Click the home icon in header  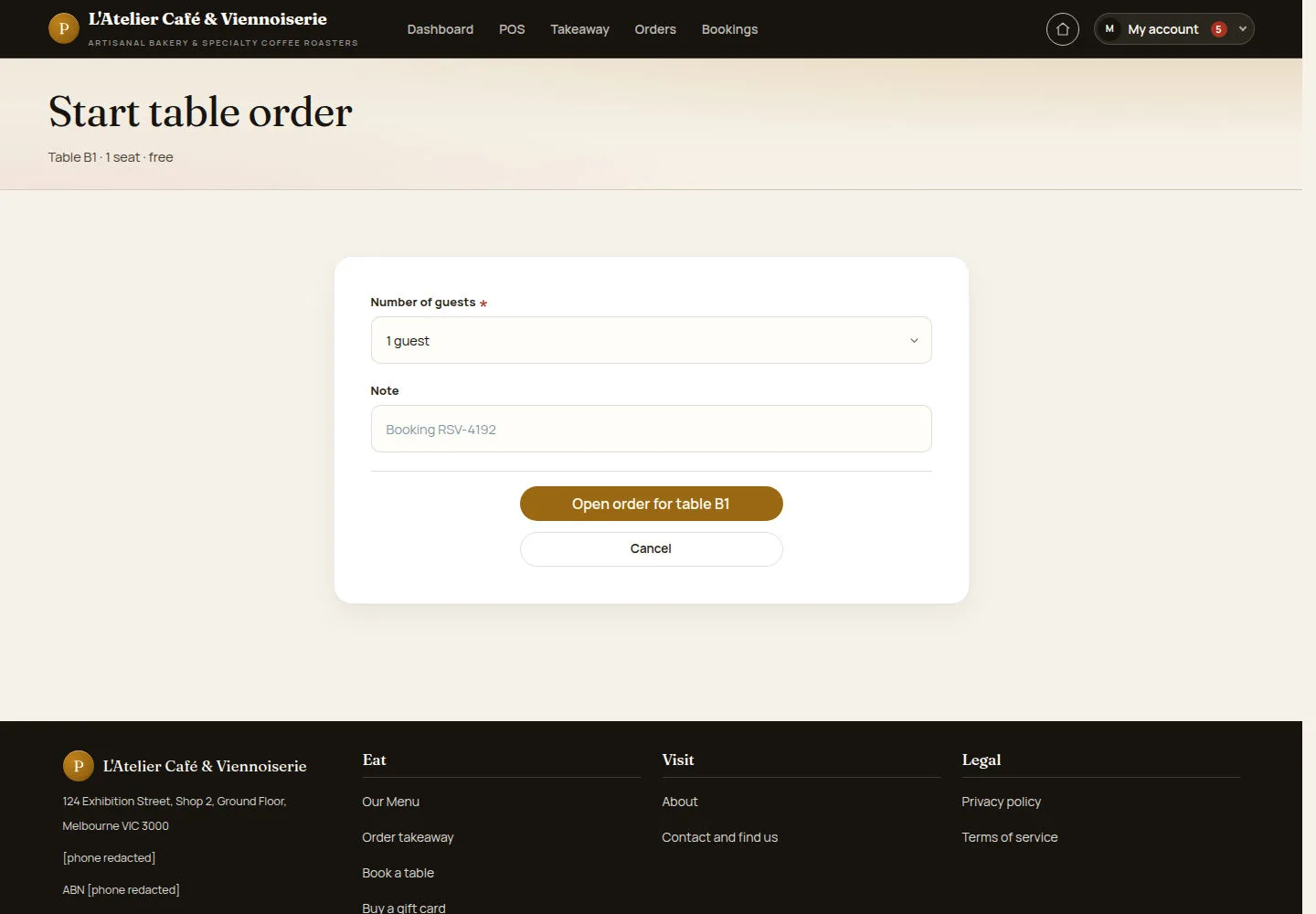pos(1062,29)
